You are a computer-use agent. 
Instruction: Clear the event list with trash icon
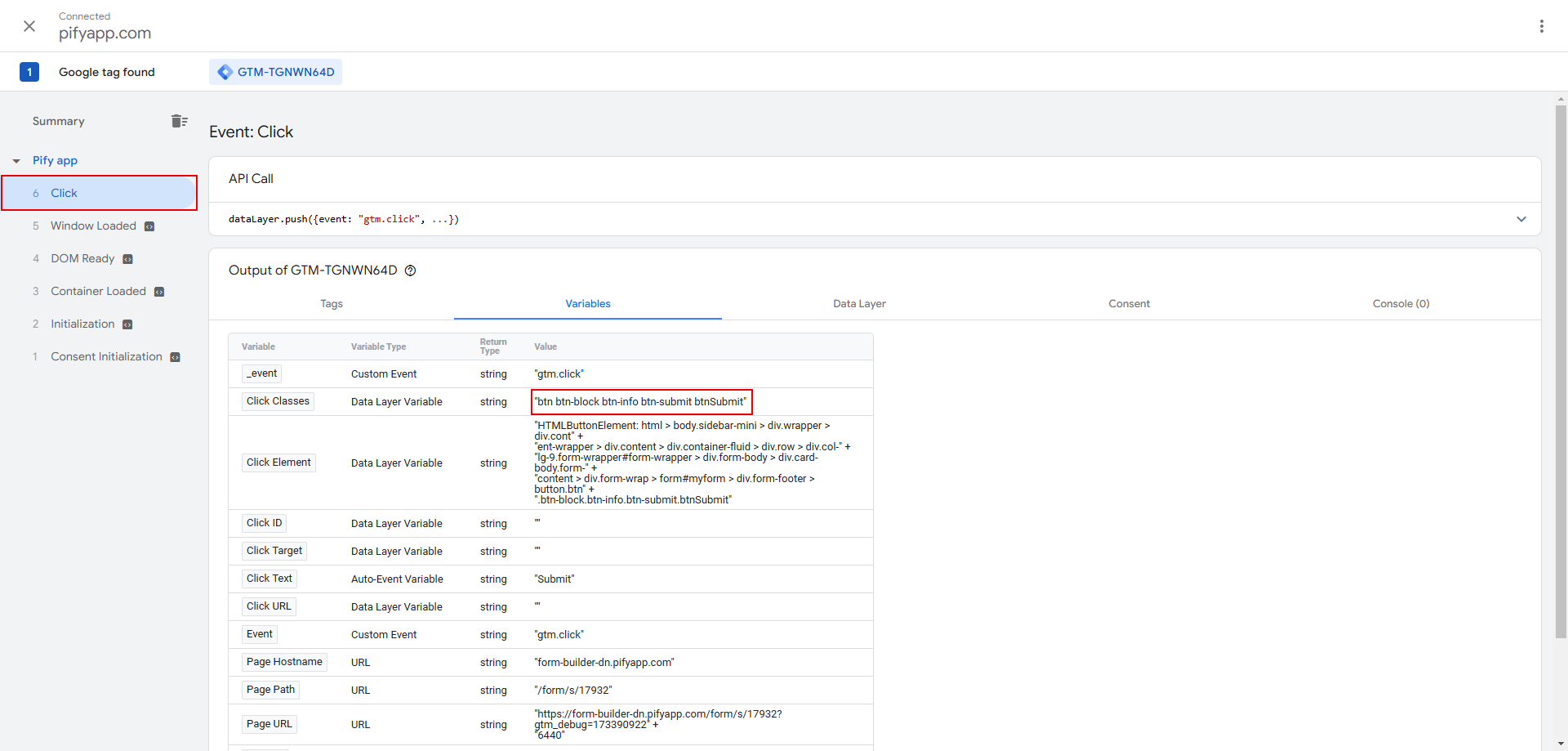(180, 121)
